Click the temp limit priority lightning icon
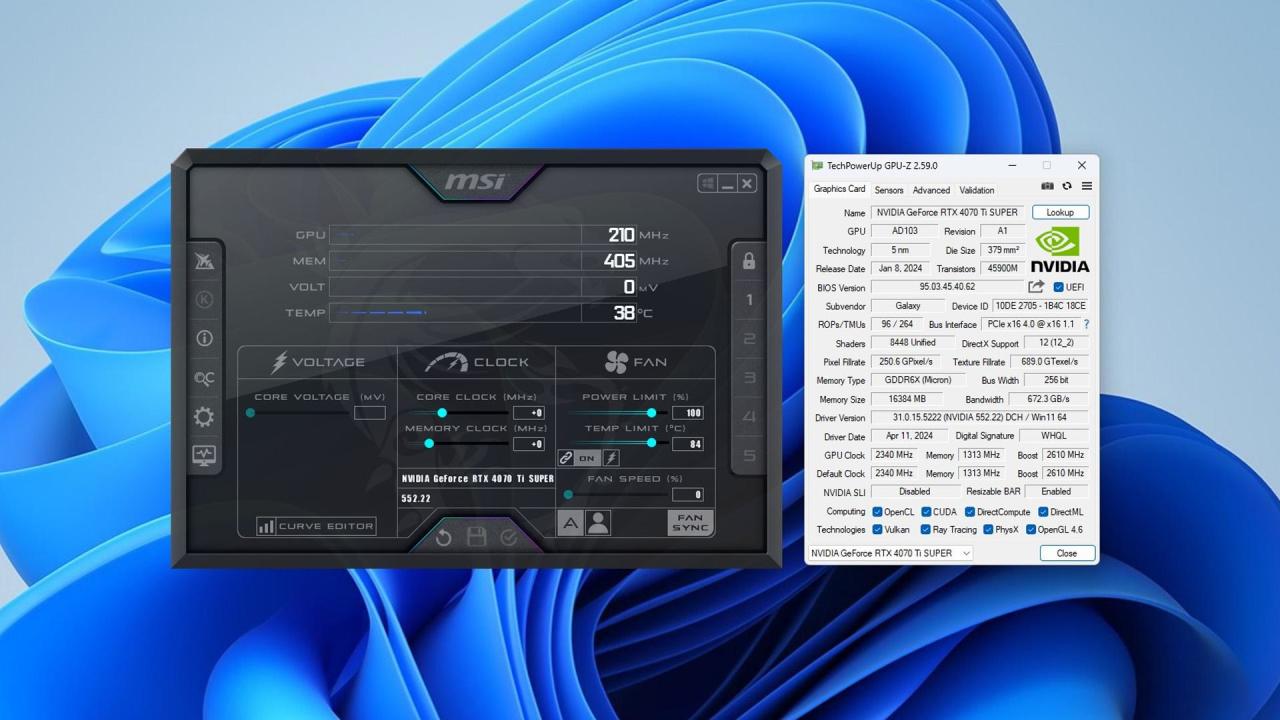The height and width of the screenshot is (720, 1280). pos(610,458)
